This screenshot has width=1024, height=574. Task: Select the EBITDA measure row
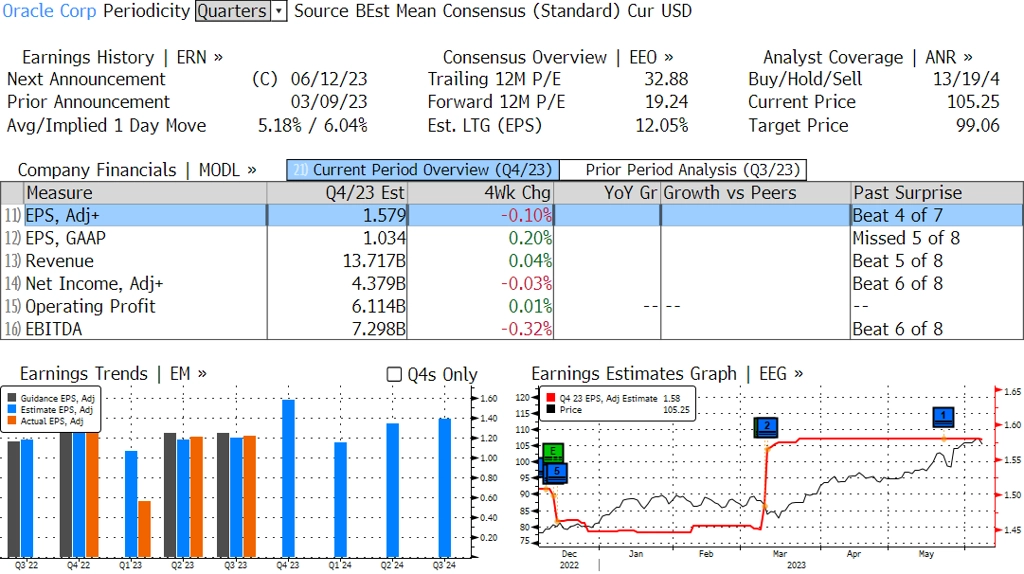(512, 329)
